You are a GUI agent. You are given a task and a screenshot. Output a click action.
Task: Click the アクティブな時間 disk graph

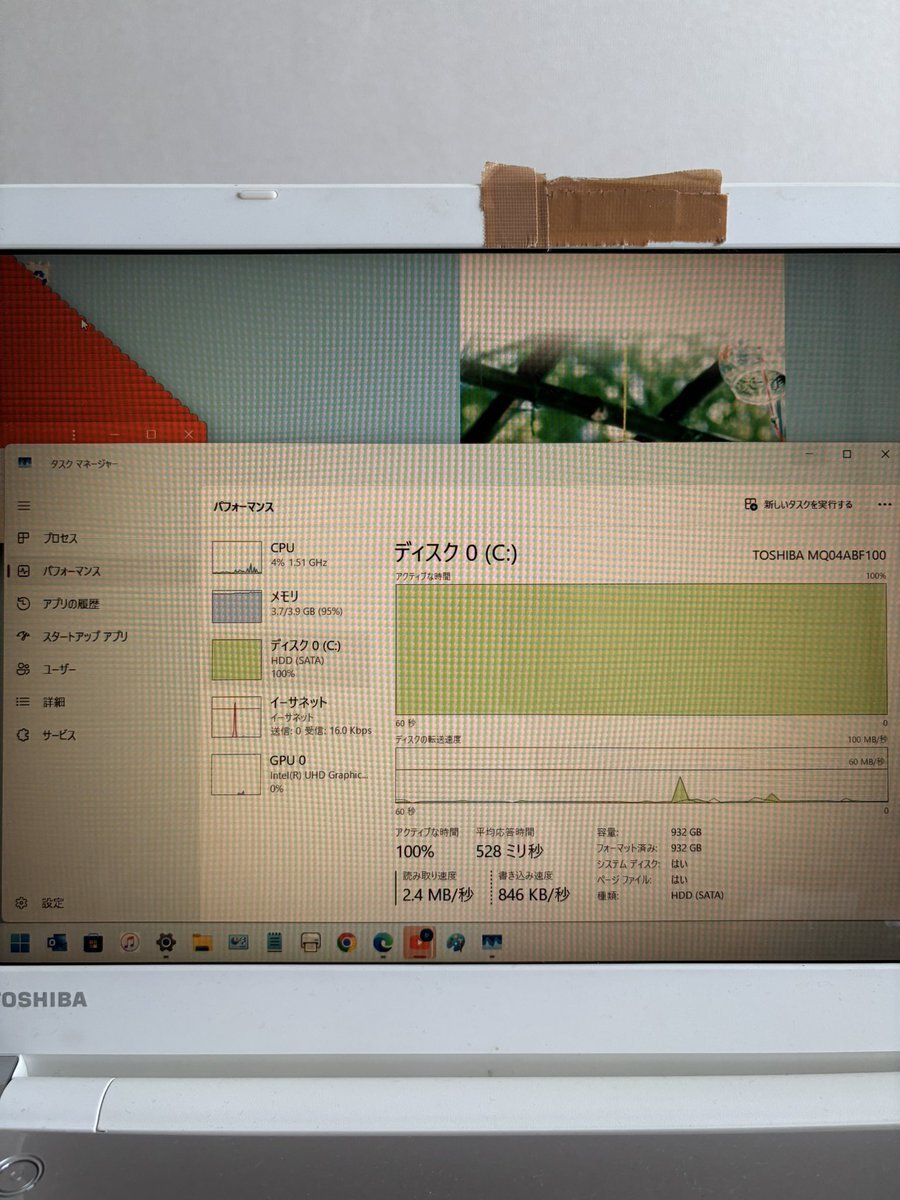(x=641, y=649)
